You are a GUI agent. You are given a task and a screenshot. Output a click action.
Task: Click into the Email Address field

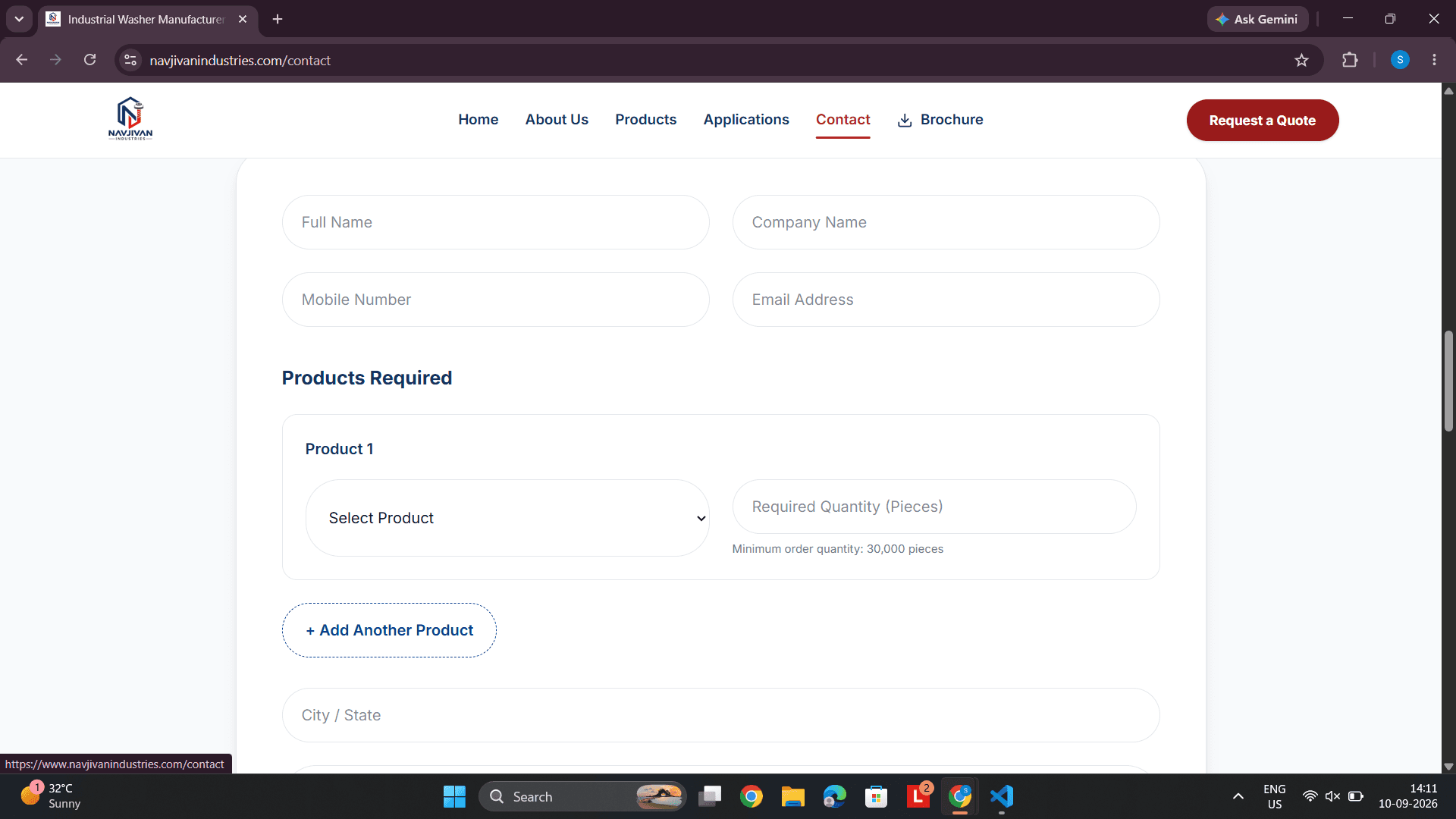tap(946, 300)
